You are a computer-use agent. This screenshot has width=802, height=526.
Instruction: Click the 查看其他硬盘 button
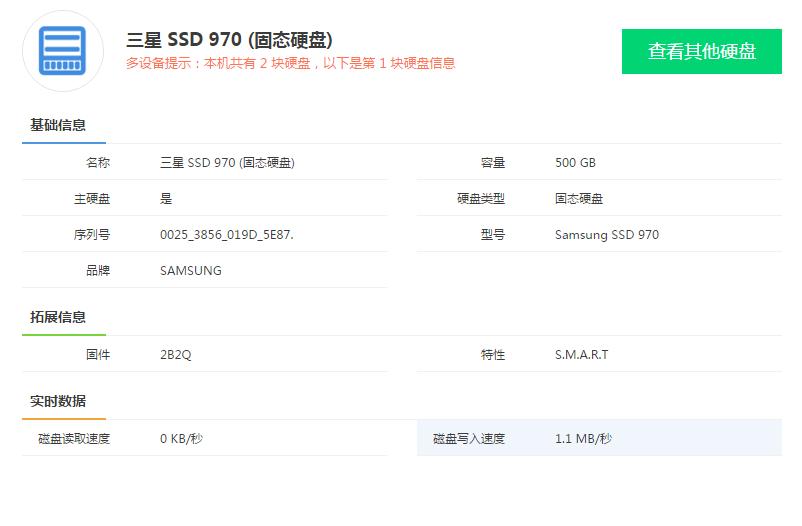[701, 51]
